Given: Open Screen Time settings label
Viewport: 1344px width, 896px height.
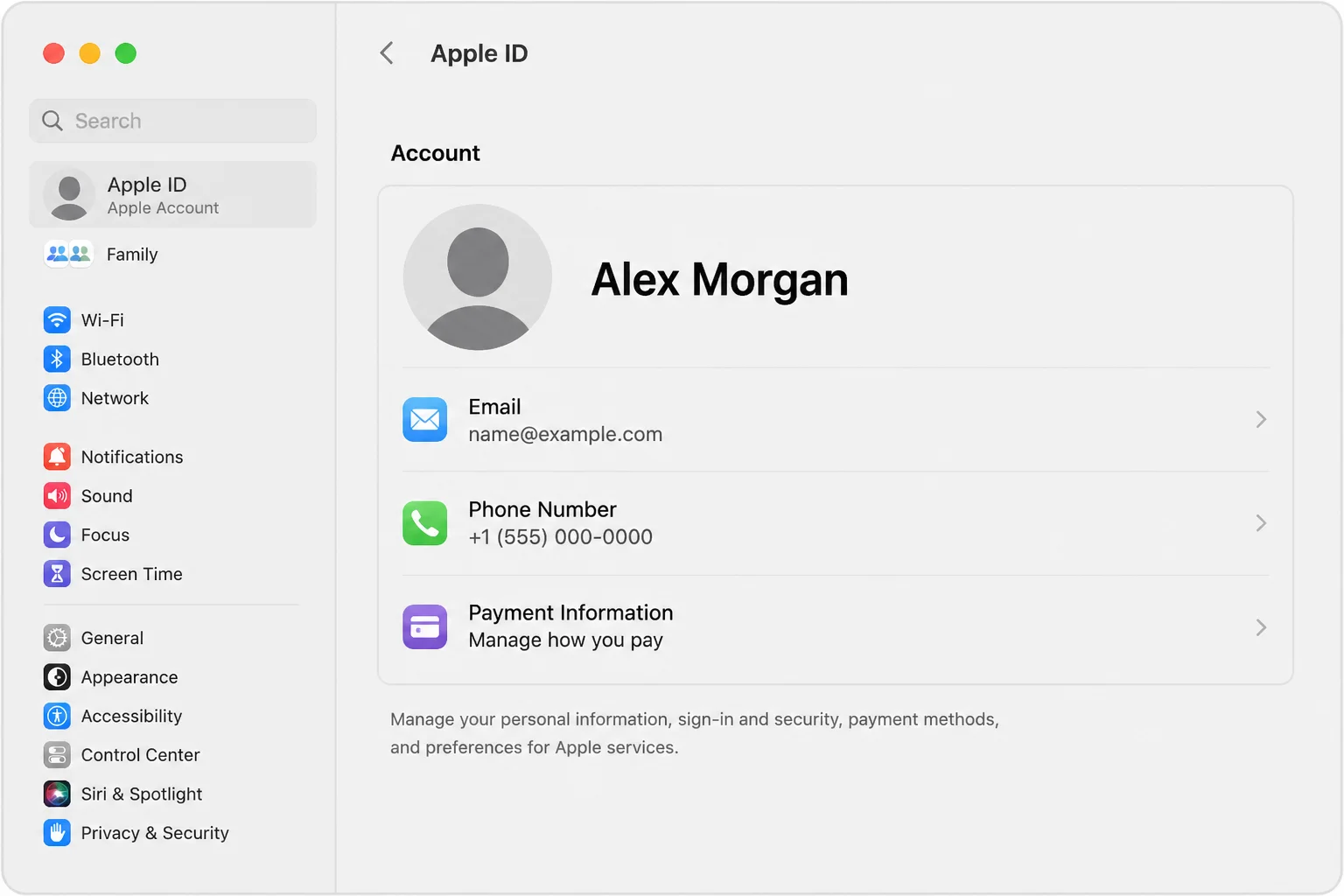Looking at the screenshot, I should [132, 574].
